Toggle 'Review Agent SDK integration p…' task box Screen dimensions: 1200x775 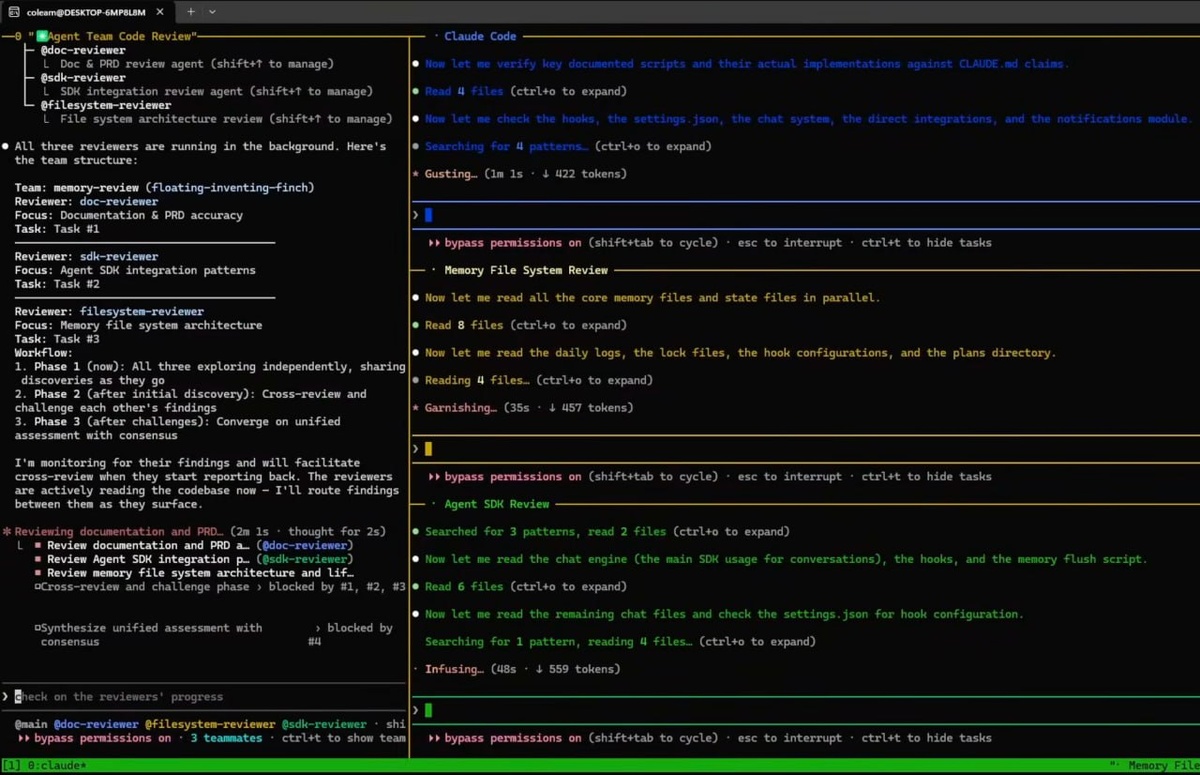(x=39, y=560)
